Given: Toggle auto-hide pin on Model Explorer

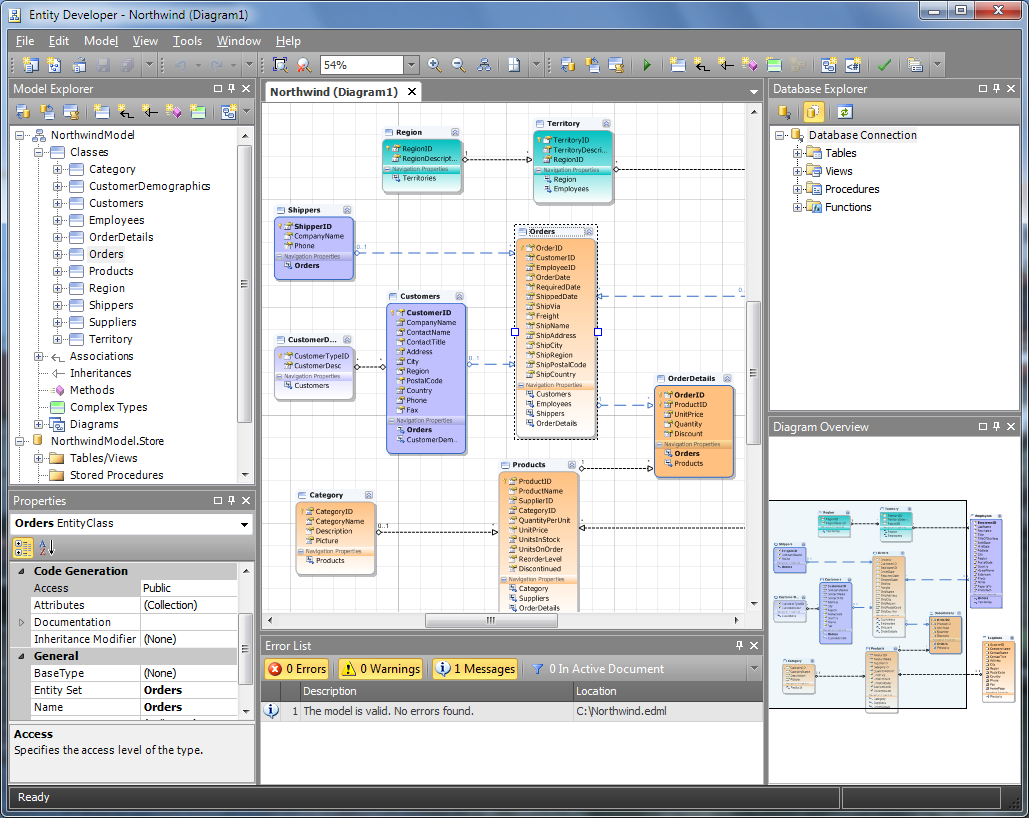Looking at the screenshot, I should (232, 89).
